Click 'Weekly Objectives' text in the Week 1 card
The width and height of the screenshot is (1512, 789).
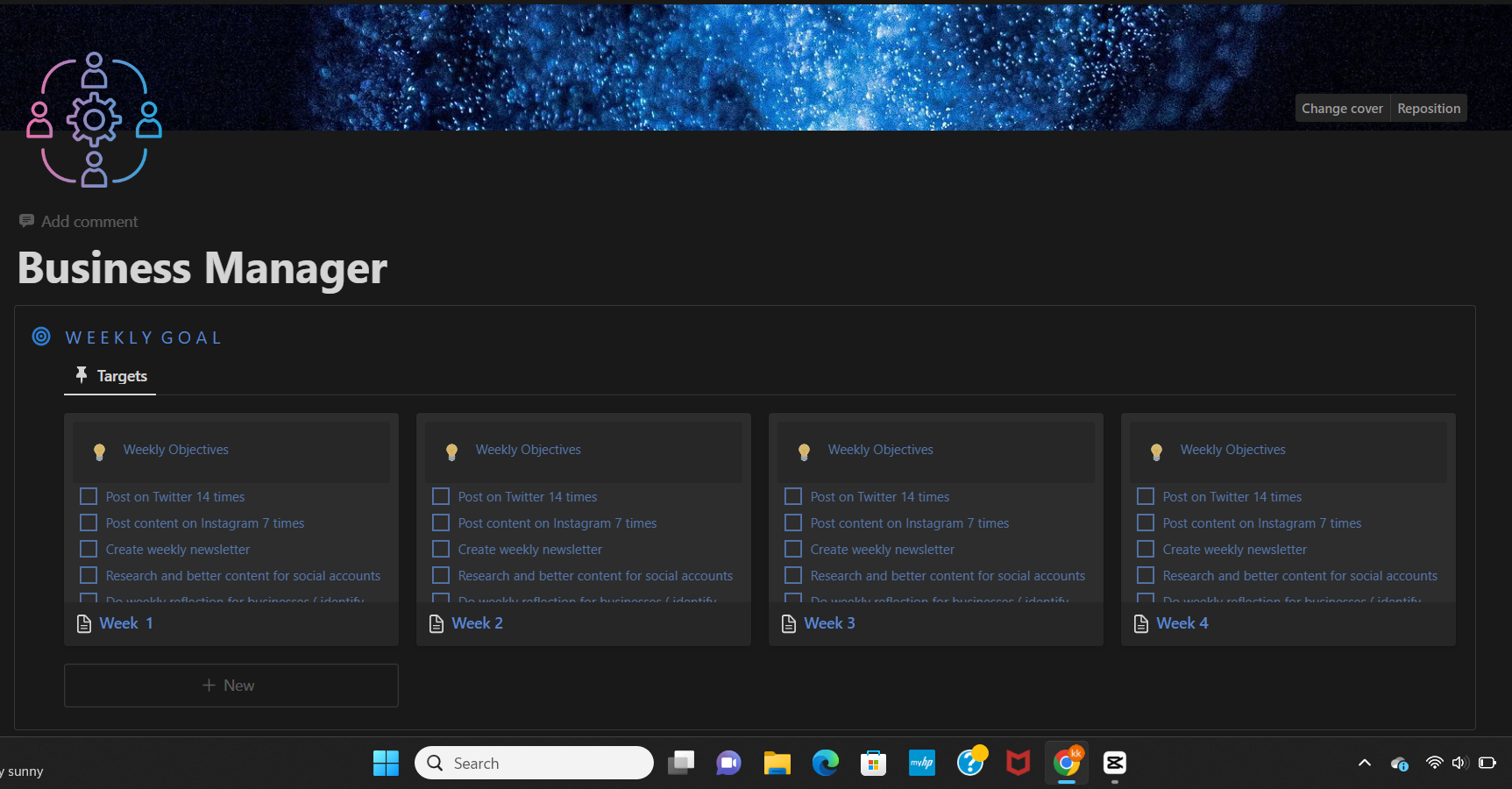click(176, 450)
